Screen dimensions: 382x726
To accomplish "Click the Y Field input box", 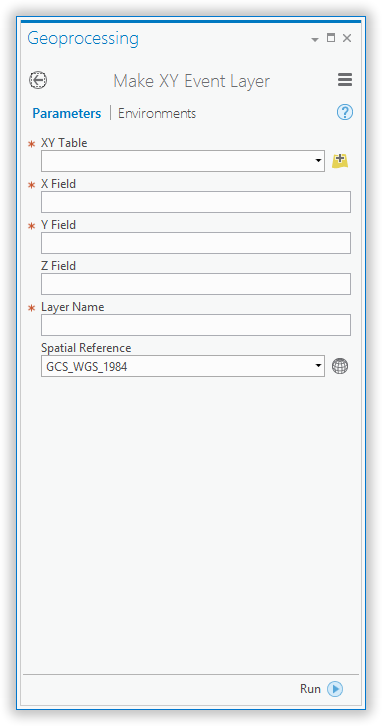I will pyautogui.click(x=196, y=243).
